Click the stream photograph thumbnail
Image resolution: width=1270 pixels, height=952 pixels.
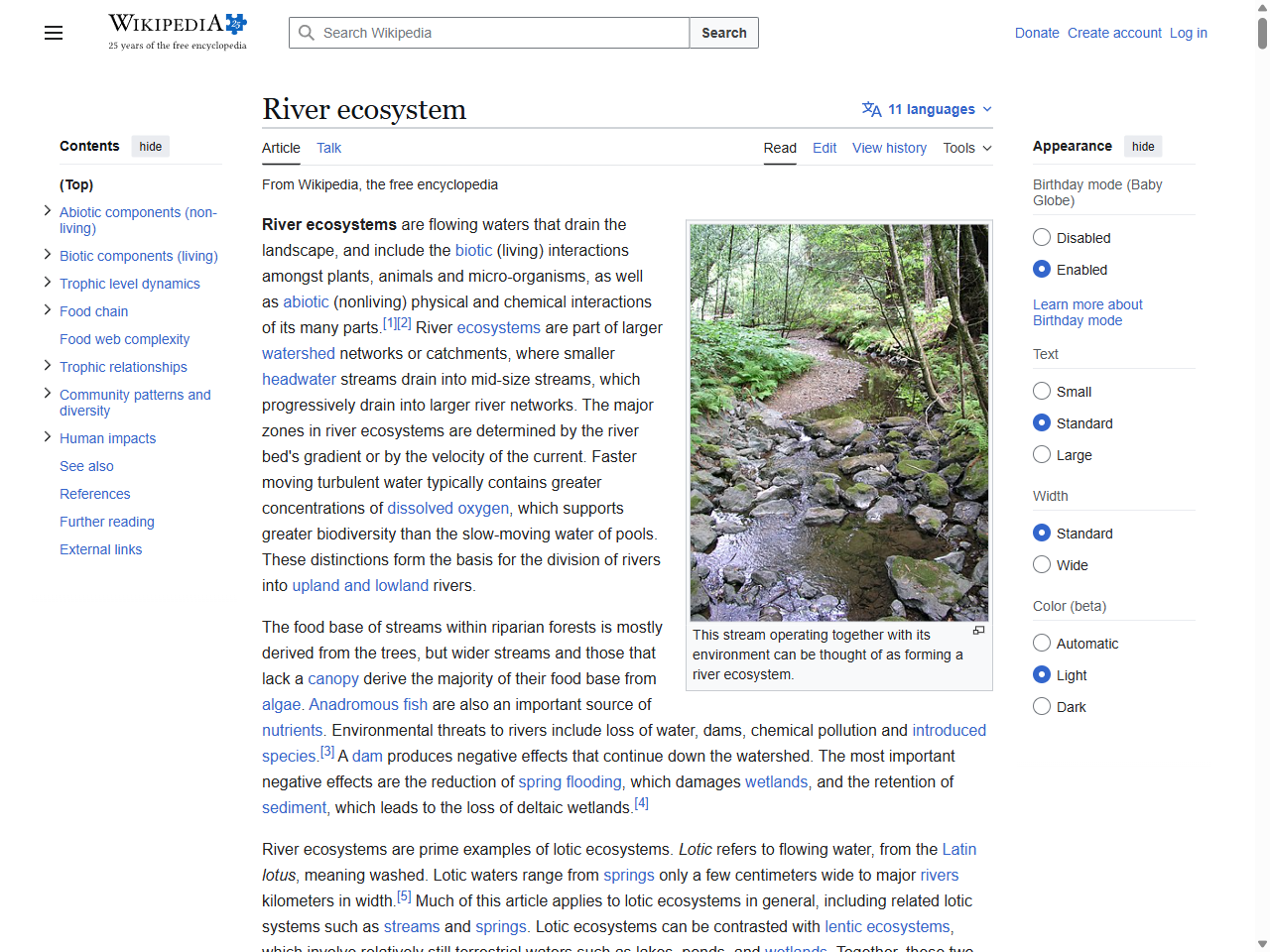(x=838, y=421)
